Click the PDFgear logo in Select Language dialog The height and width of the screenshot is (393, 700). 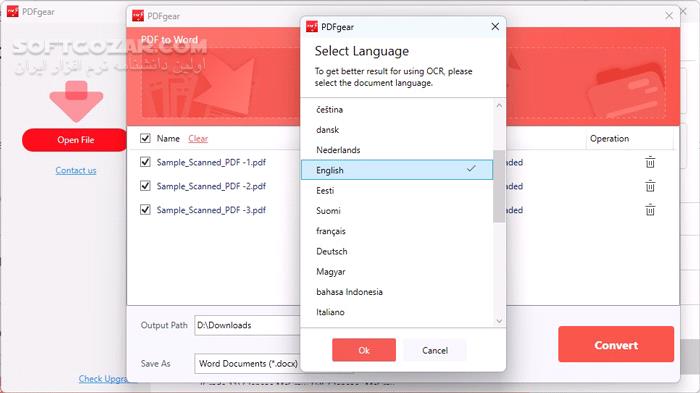[312, 27]
